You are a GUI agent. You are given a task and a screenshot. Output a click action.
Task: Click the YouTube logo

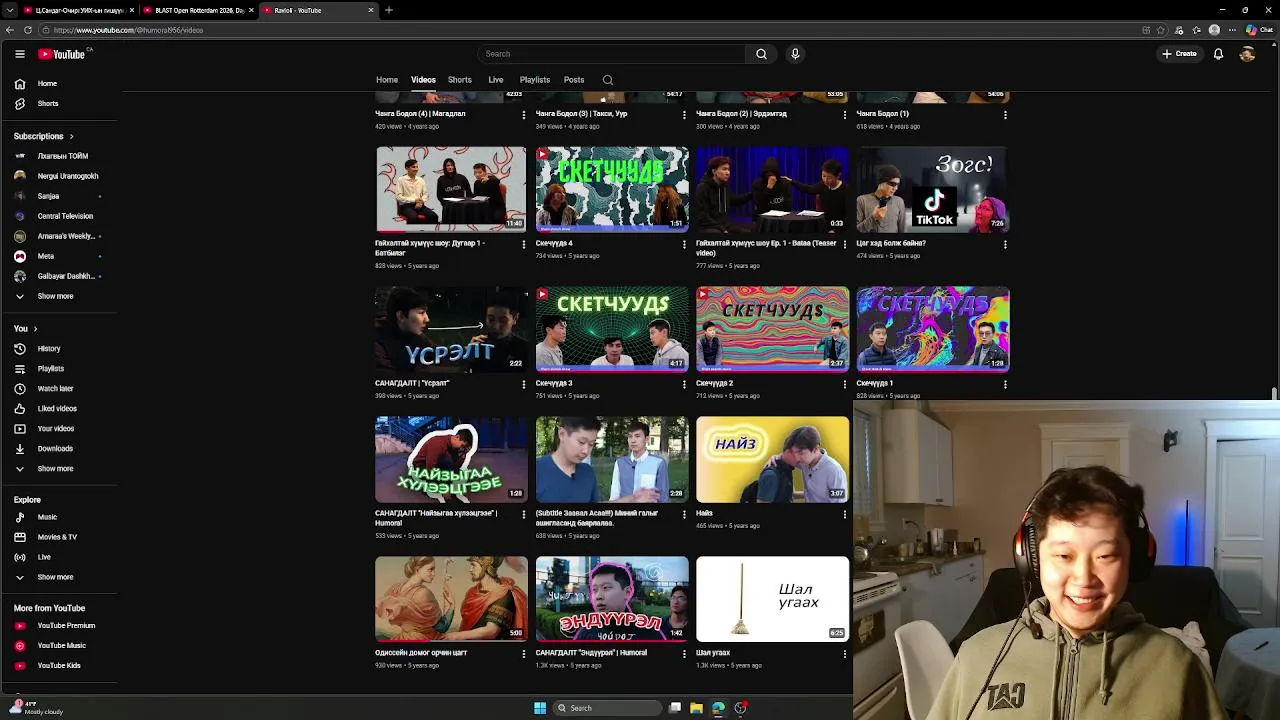63,54
